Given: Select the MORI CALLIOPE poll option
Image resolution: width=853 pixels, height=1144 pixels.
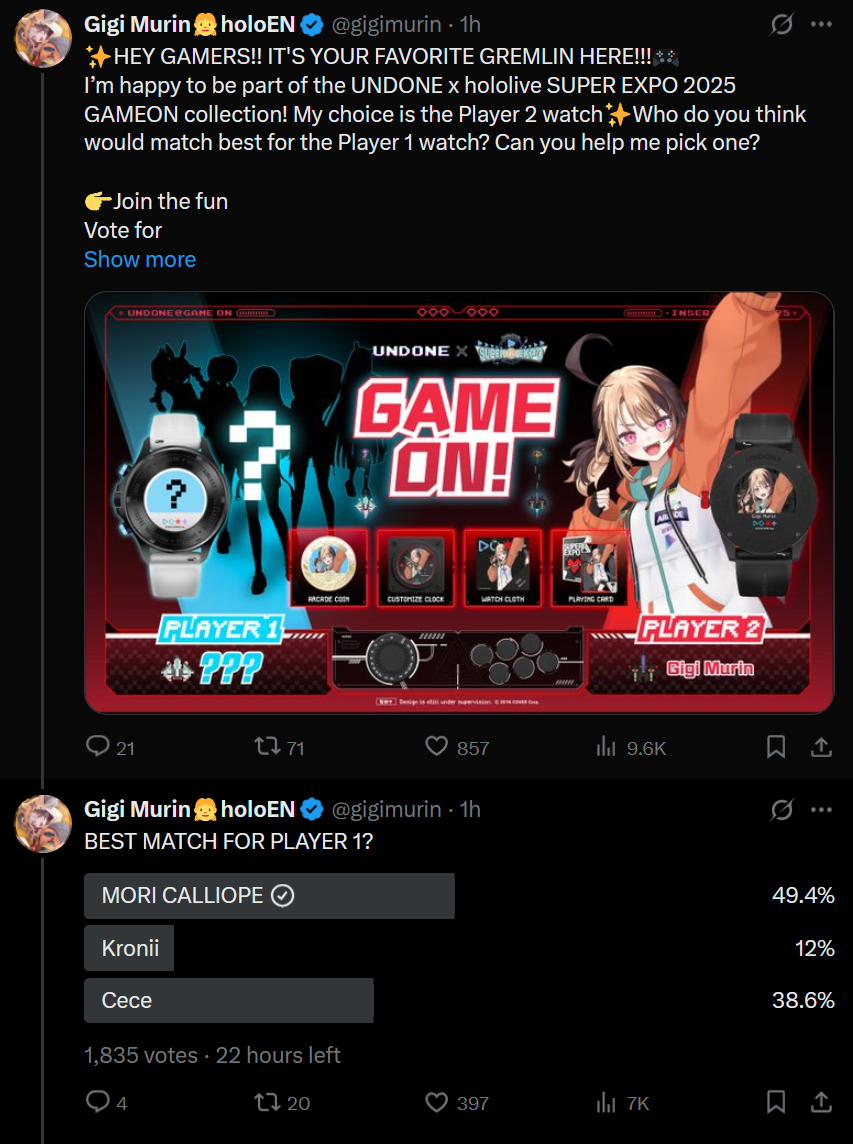Looking at the screenshot, I should point(269,896).
